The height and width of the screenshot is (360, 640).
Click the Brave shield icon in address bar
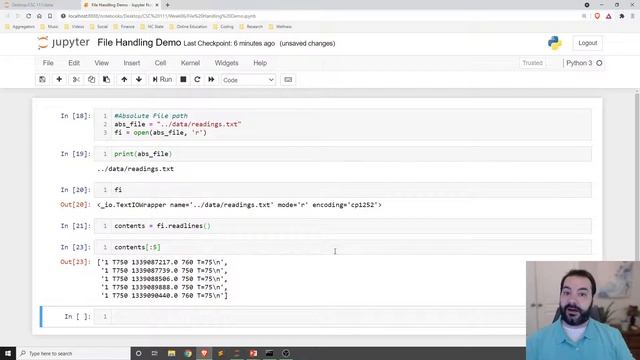[x=597, y=16]
